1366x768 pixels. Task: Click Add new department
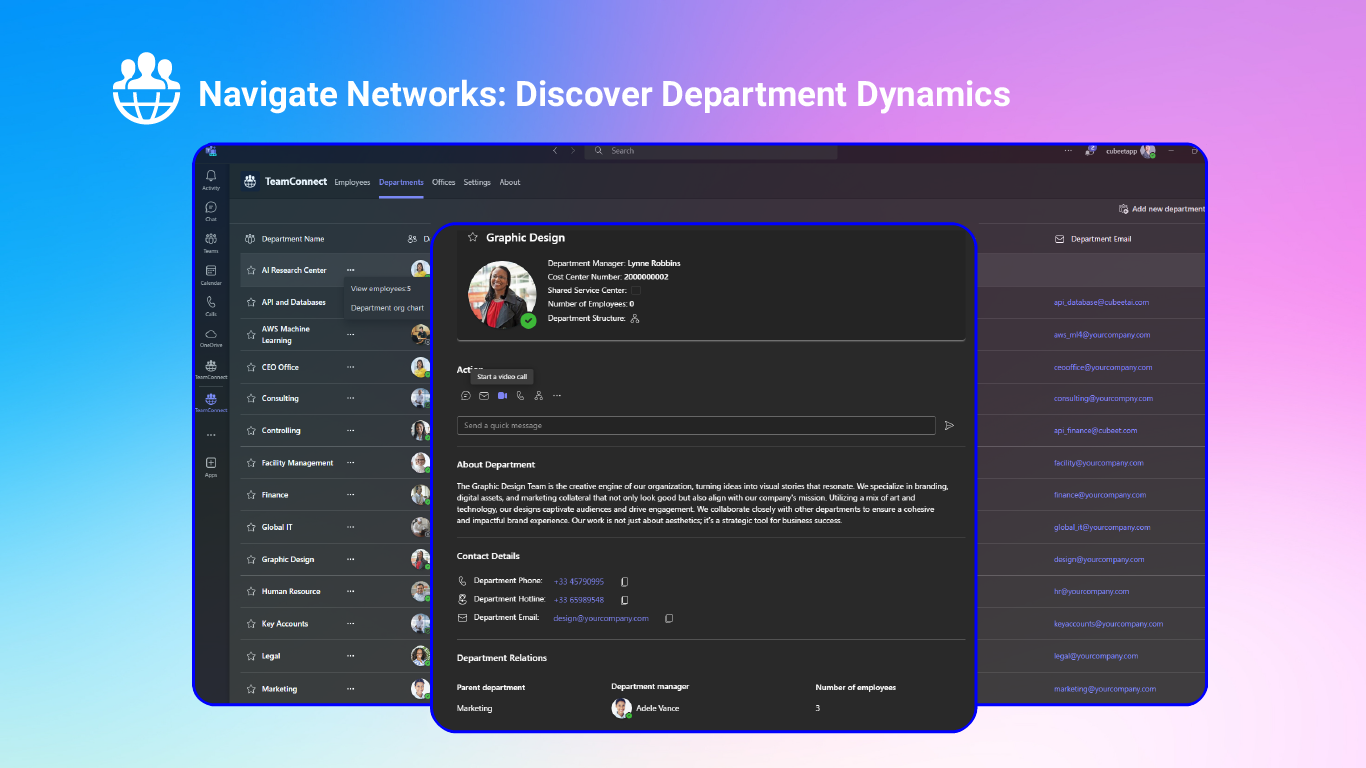[x=1162, y=208]
